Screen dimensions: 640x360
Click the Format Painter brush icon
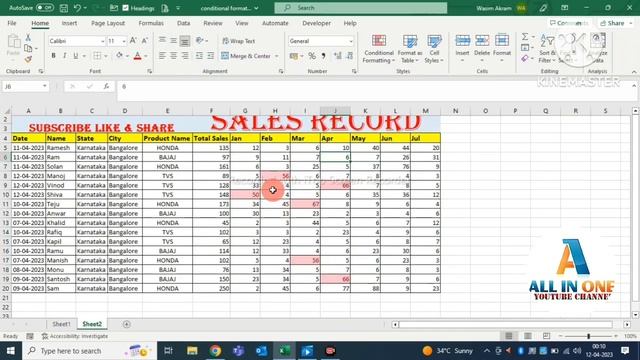(x=28, y=59)
